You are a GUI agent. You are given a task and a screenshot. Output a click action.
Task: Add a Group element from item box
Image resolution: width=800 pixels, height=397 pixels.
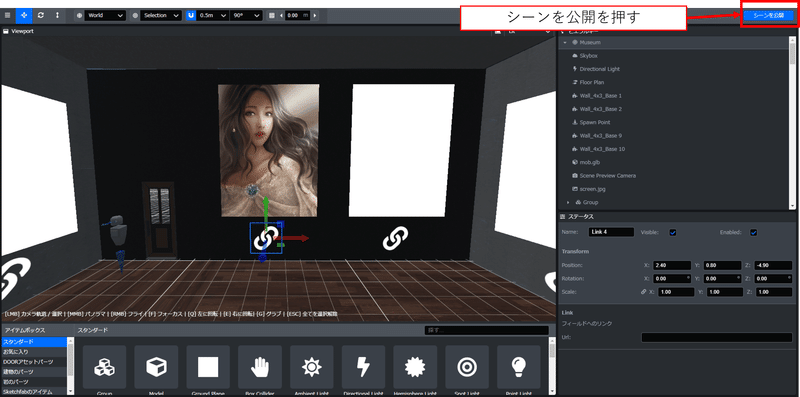tap(104, 370)
